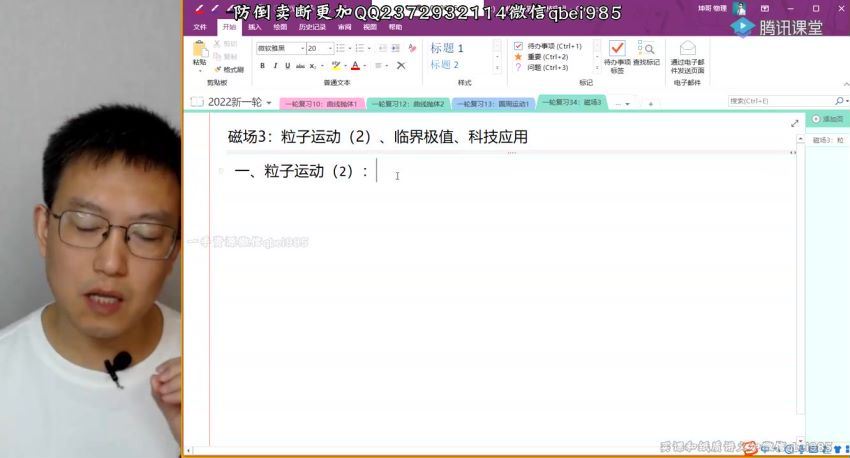Click the large To Do Tag button
Viewport: 850px width, 458px height.
(x=617, y=56)
